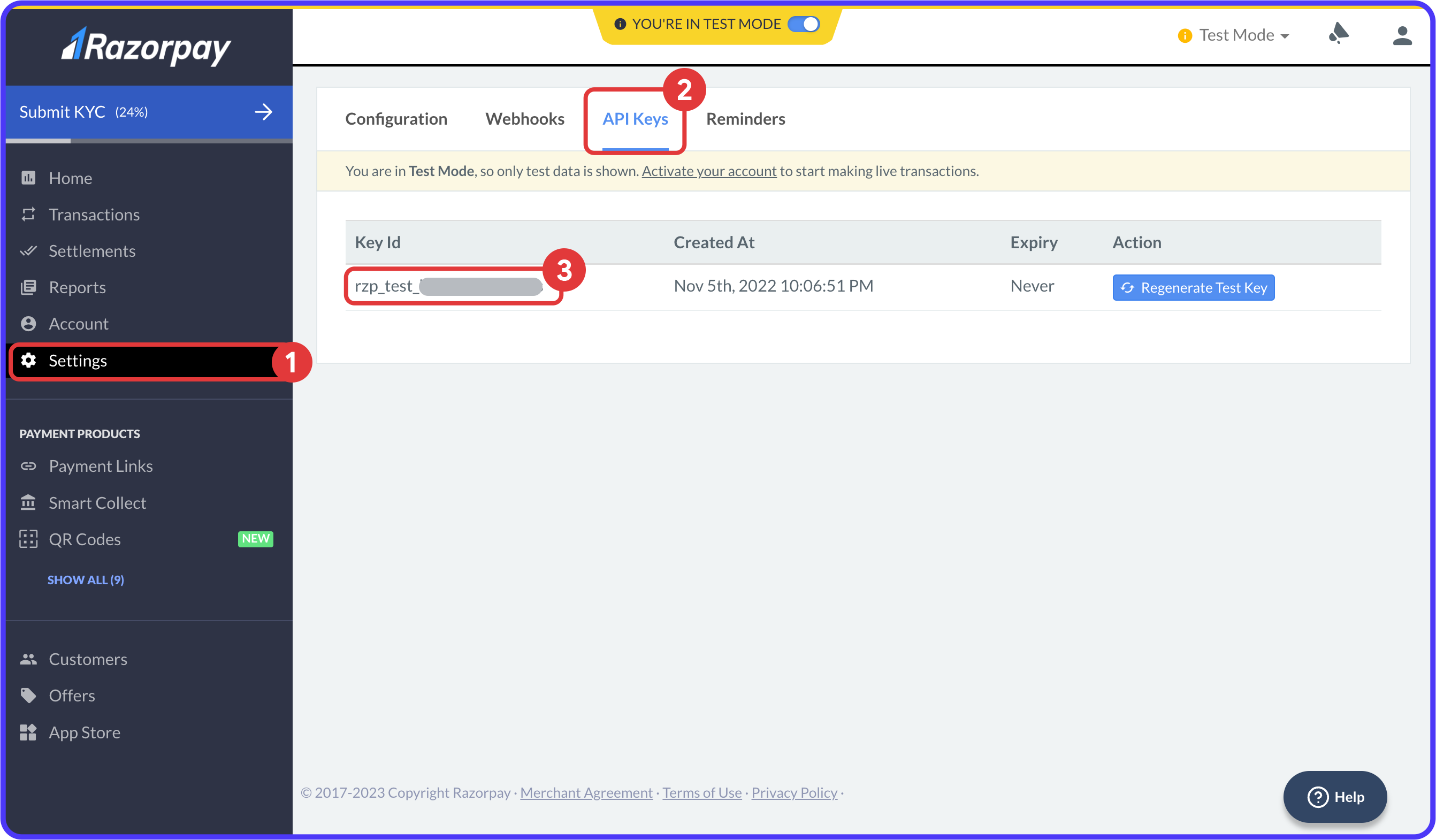Image resolution: width=1436 pixels, height=840 pixels.
Task: Open the Submit KYC arrow
Action: coord(264,112)
